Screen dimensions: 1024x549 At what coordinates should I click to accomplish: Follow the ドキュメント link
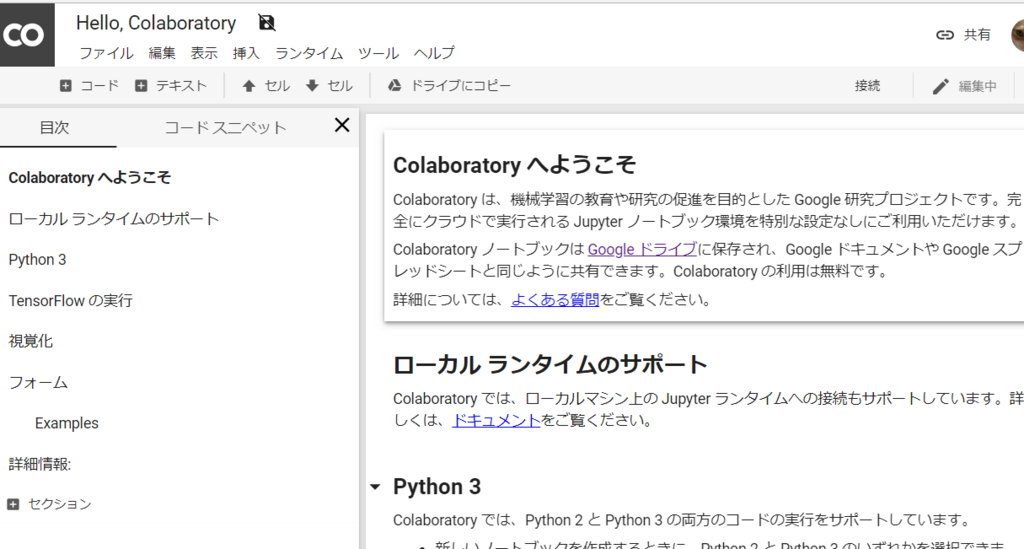[x=496, y=420]
